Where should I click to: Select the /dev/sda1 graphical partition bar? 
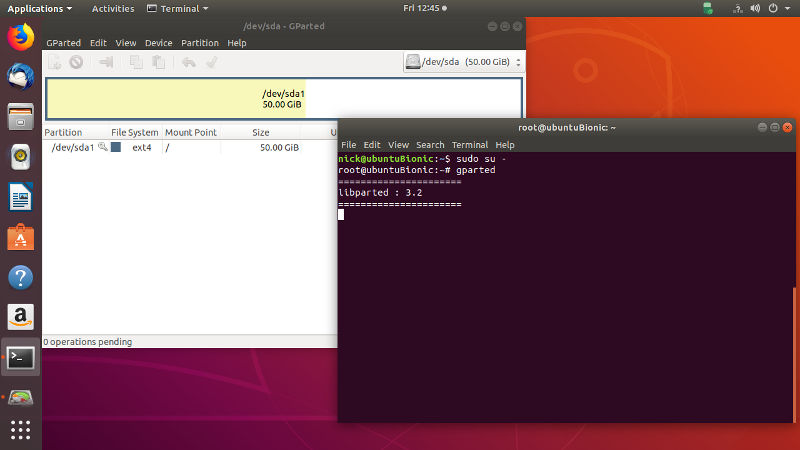point(284,98)
